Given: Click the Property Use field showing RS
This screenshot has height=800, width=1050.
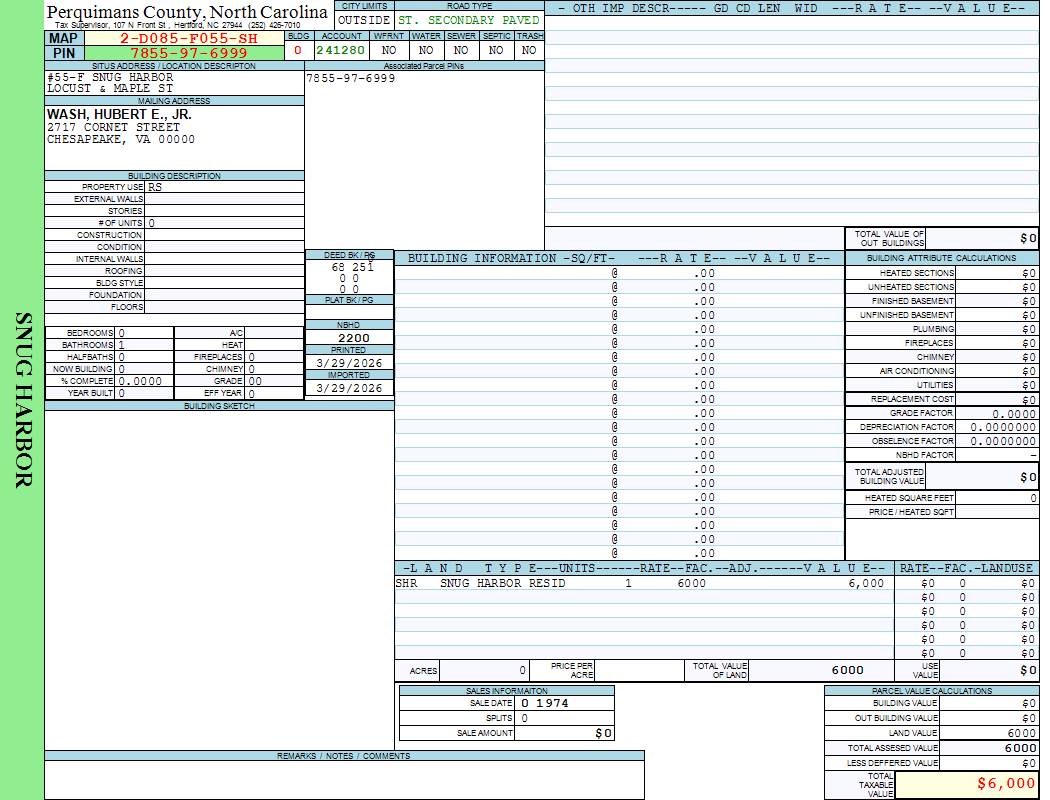Looking at the screenshot, I should click(223, 187).
